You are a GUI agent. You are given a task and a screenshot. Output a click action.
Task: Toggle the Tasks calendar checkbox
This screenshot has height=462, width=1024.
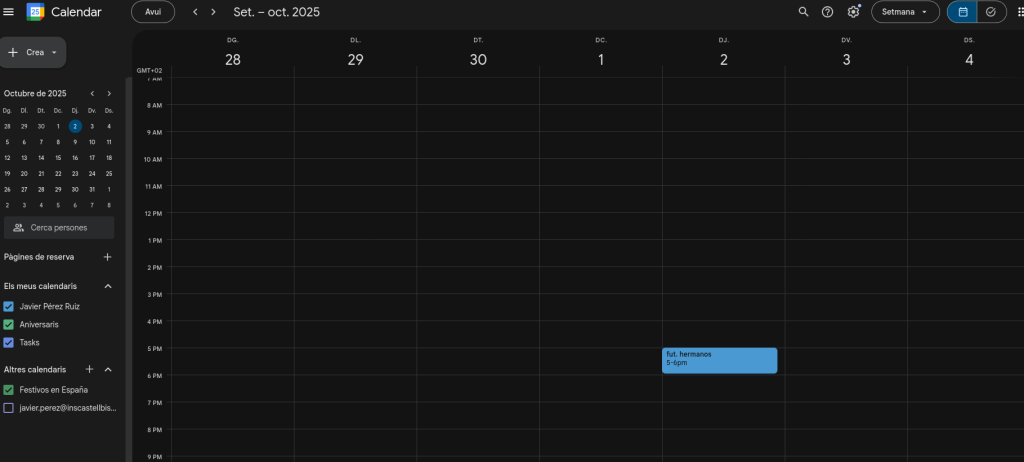(9, 342)
